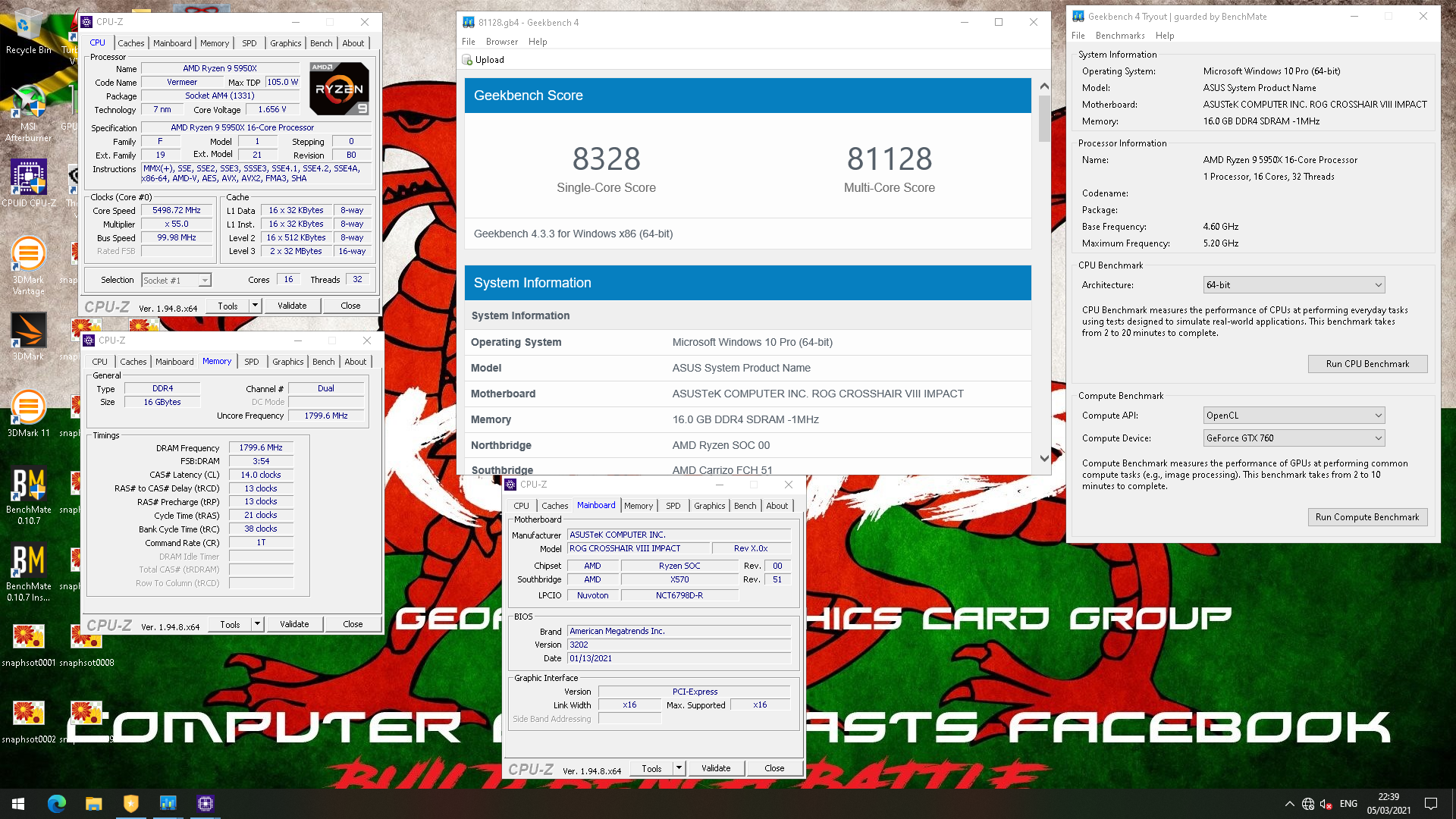Screen dimensions: 1456x819
Task: Click Run CPU Benchmark button
Action: [x=1367, y=364]
